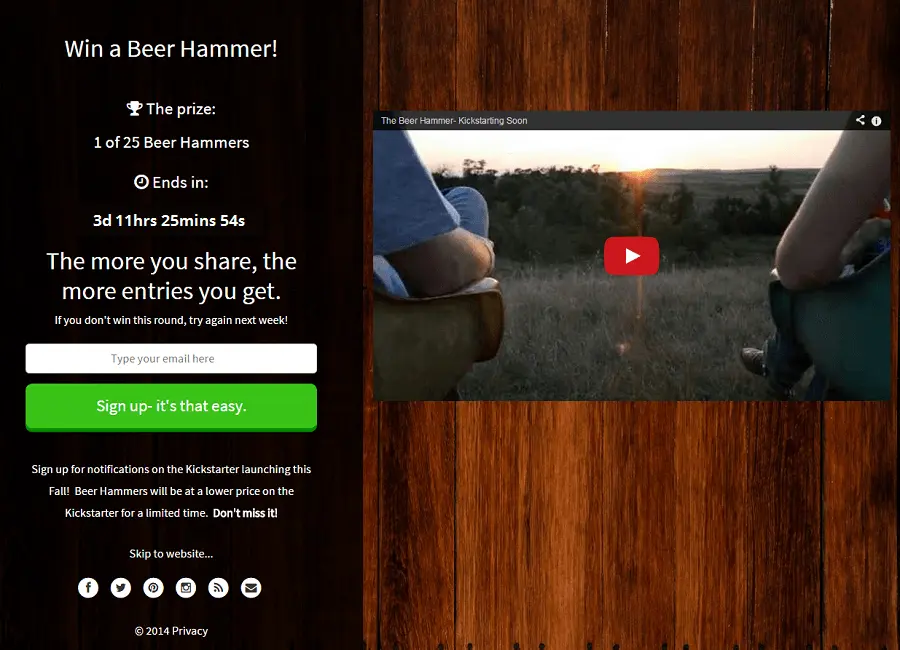The image size is (900, 650).
Task: Open the Twitter bird icon
Action: click(121, 587)
